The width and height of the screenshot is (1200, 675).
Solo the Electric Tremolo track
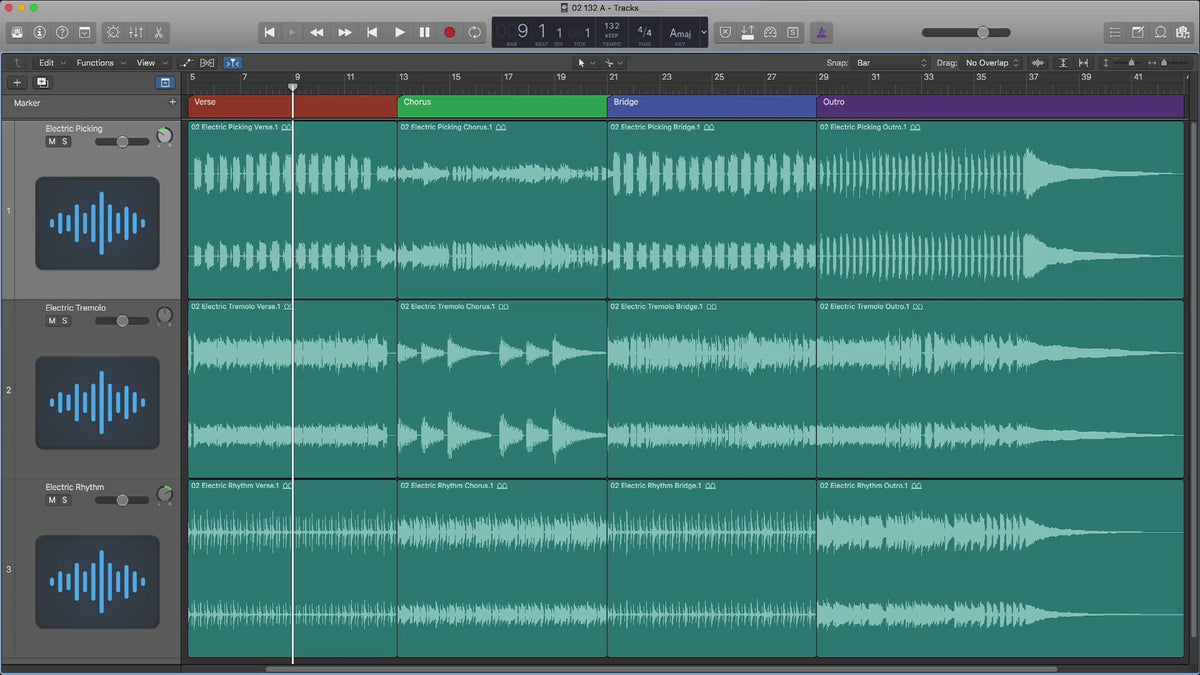coord(65,321)
